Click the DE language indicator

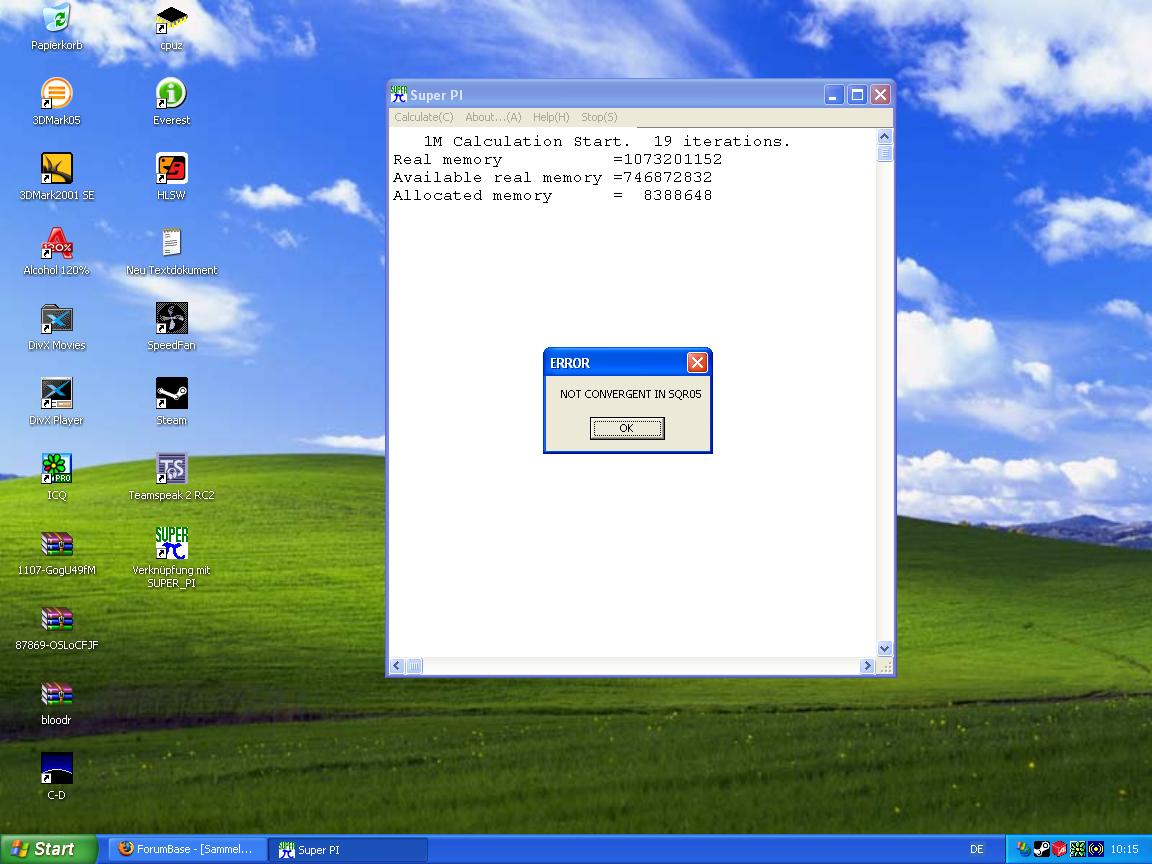976,849
